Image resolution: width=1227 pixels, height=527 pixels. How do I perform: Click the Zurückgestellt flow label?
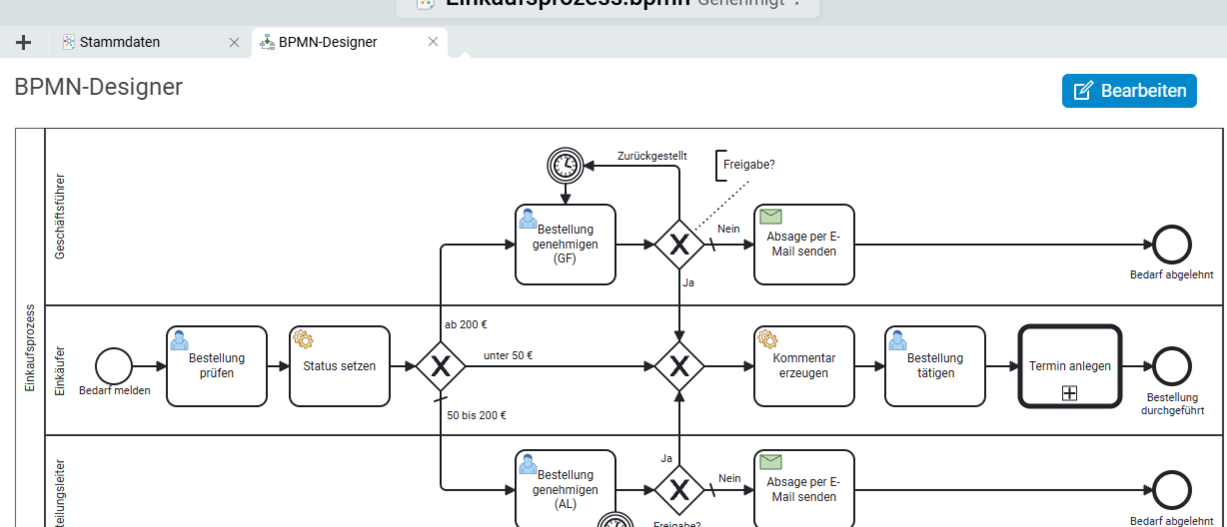click(x=652, y=156)
